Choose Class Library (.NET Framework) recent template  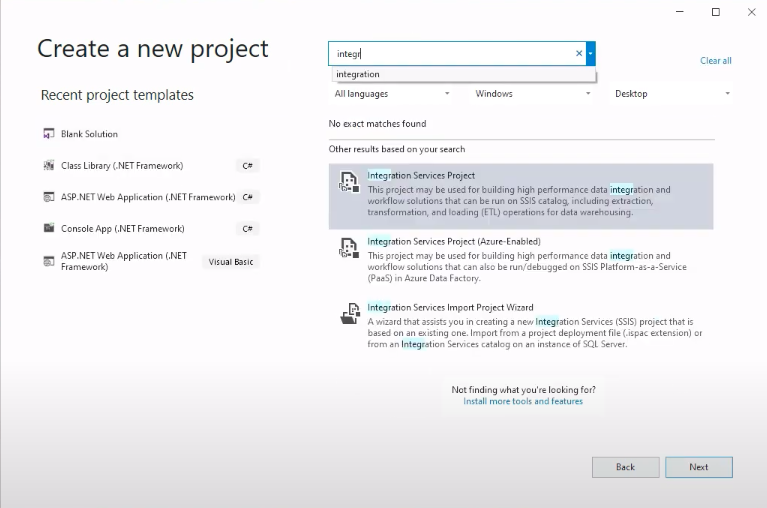pyautogui.click(x=151, y=165)
